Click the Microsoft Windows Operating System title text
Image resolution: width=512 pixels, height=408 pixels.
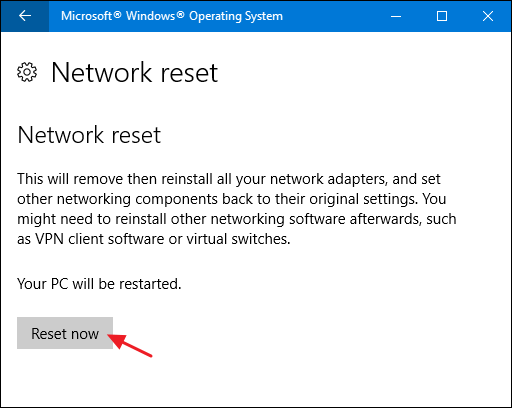tap(172, 16)
